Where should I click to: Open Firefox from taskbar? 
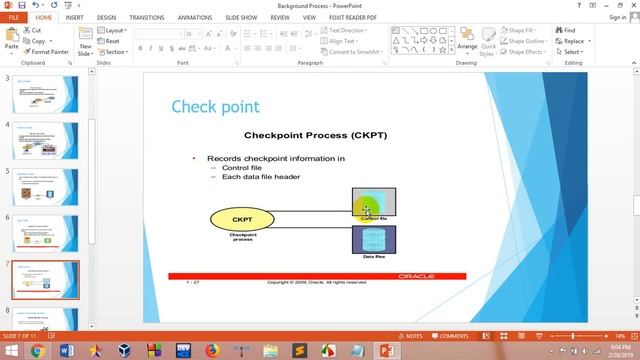point(212,351)
